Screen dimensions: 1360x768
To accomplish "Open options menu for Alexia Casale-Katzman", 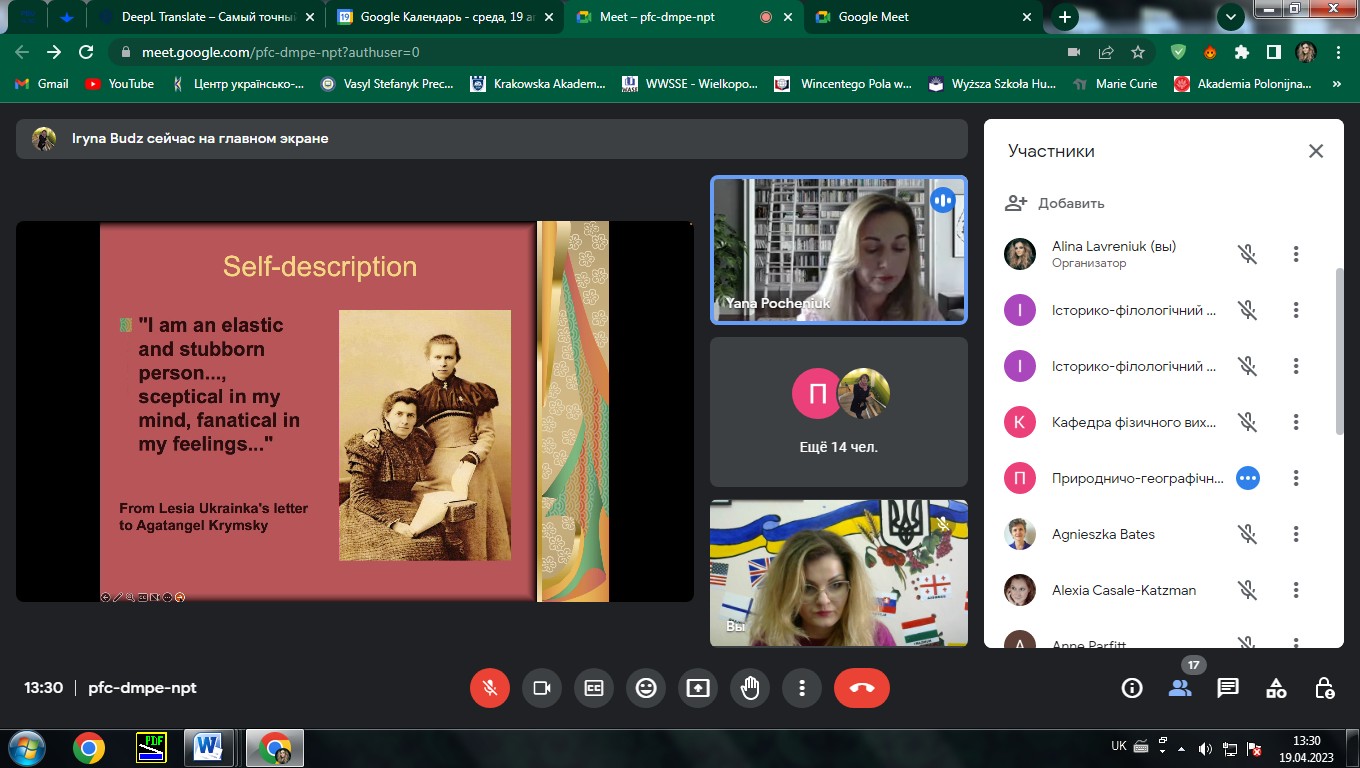I will click(1296, 590).
